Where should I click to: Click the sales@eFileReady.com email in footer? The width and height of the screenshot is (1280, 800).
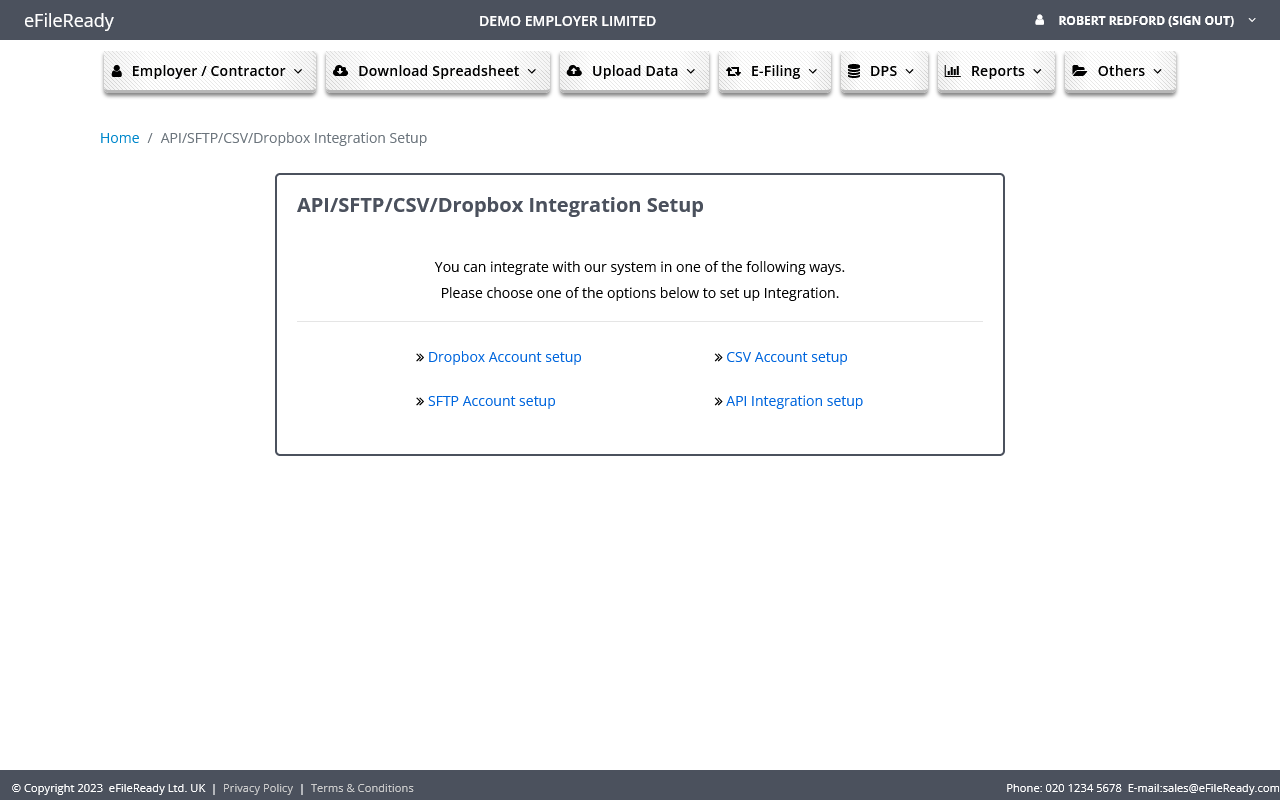pyautogui.click(x=1221, y=788)
